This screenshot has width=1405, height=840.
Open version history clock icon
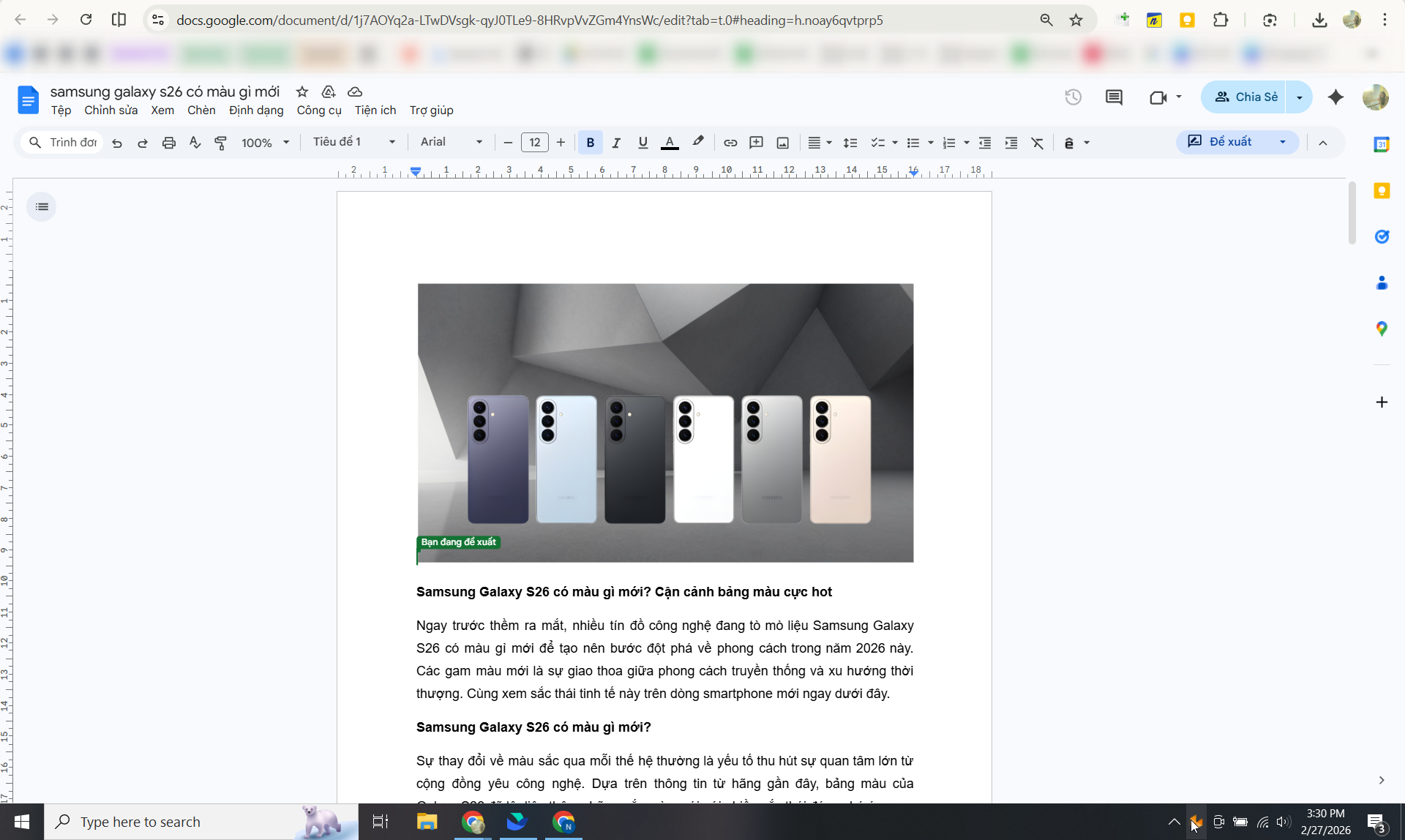pos(1073,97)
